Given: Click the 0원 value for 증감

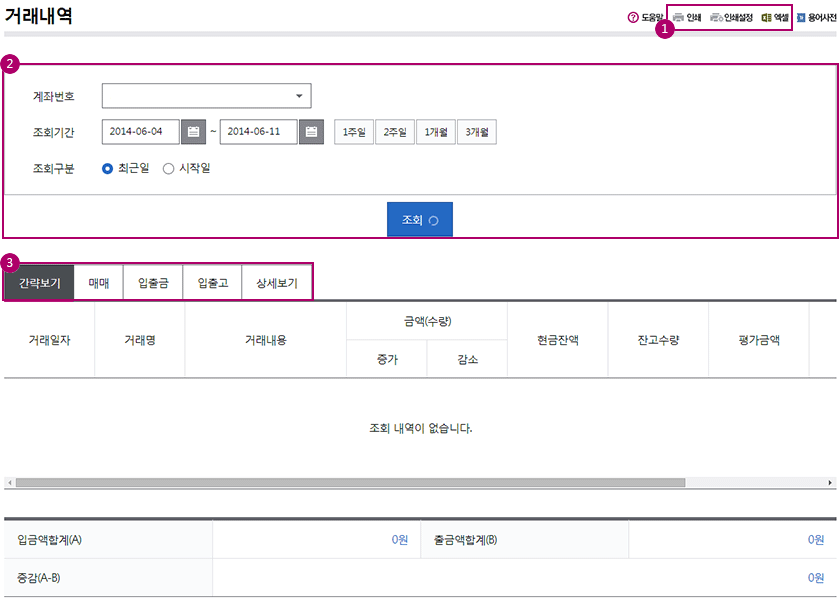Looking at the screenshot, I should [816, 578].
